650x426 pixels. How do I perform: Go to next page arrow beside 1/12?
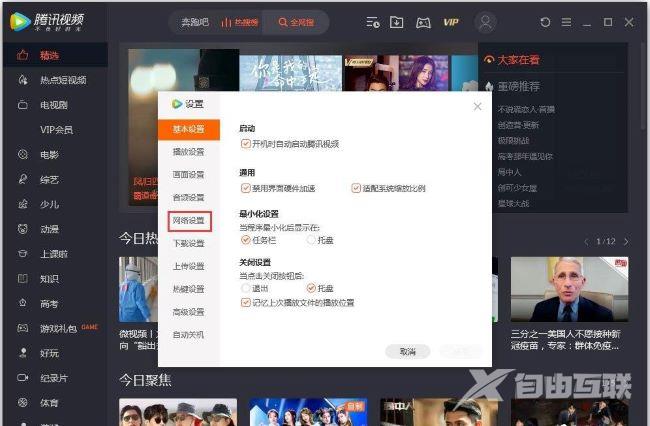point(626,242)
